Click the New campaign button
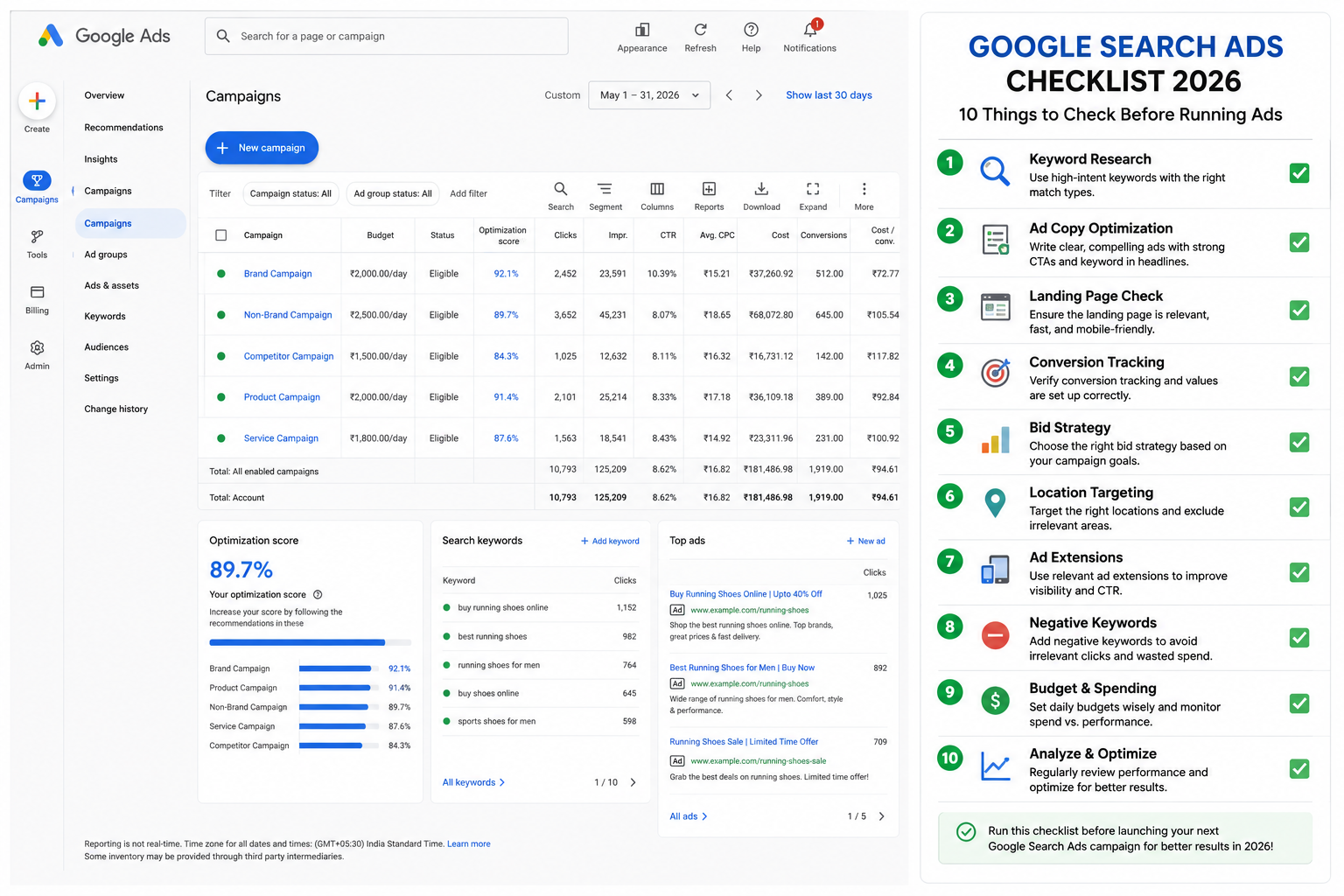Image resolution: width=1344 pixels, height=896 pixels. 262,148
